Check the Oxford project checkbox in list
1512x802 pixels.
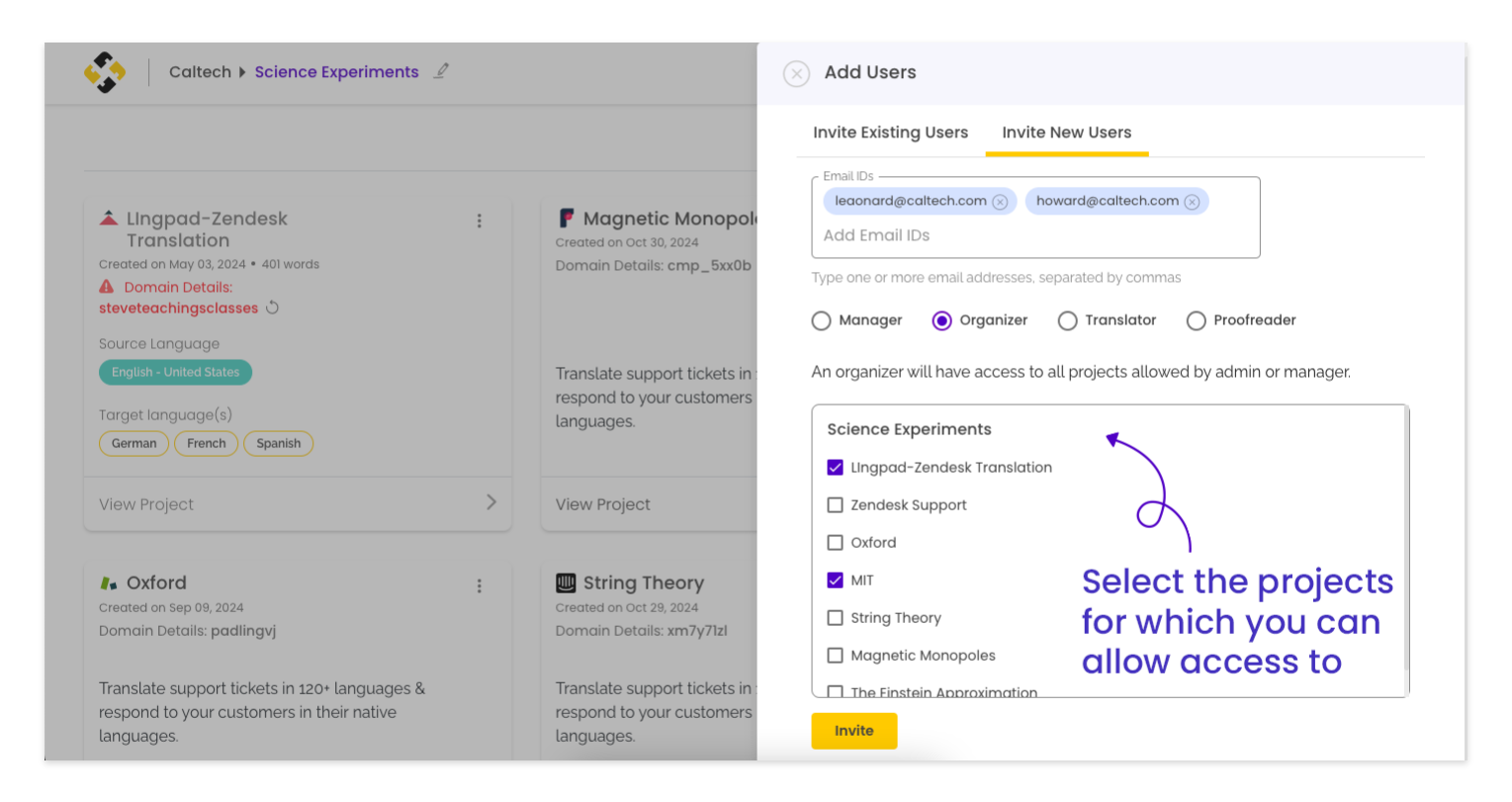pos(835,543)
